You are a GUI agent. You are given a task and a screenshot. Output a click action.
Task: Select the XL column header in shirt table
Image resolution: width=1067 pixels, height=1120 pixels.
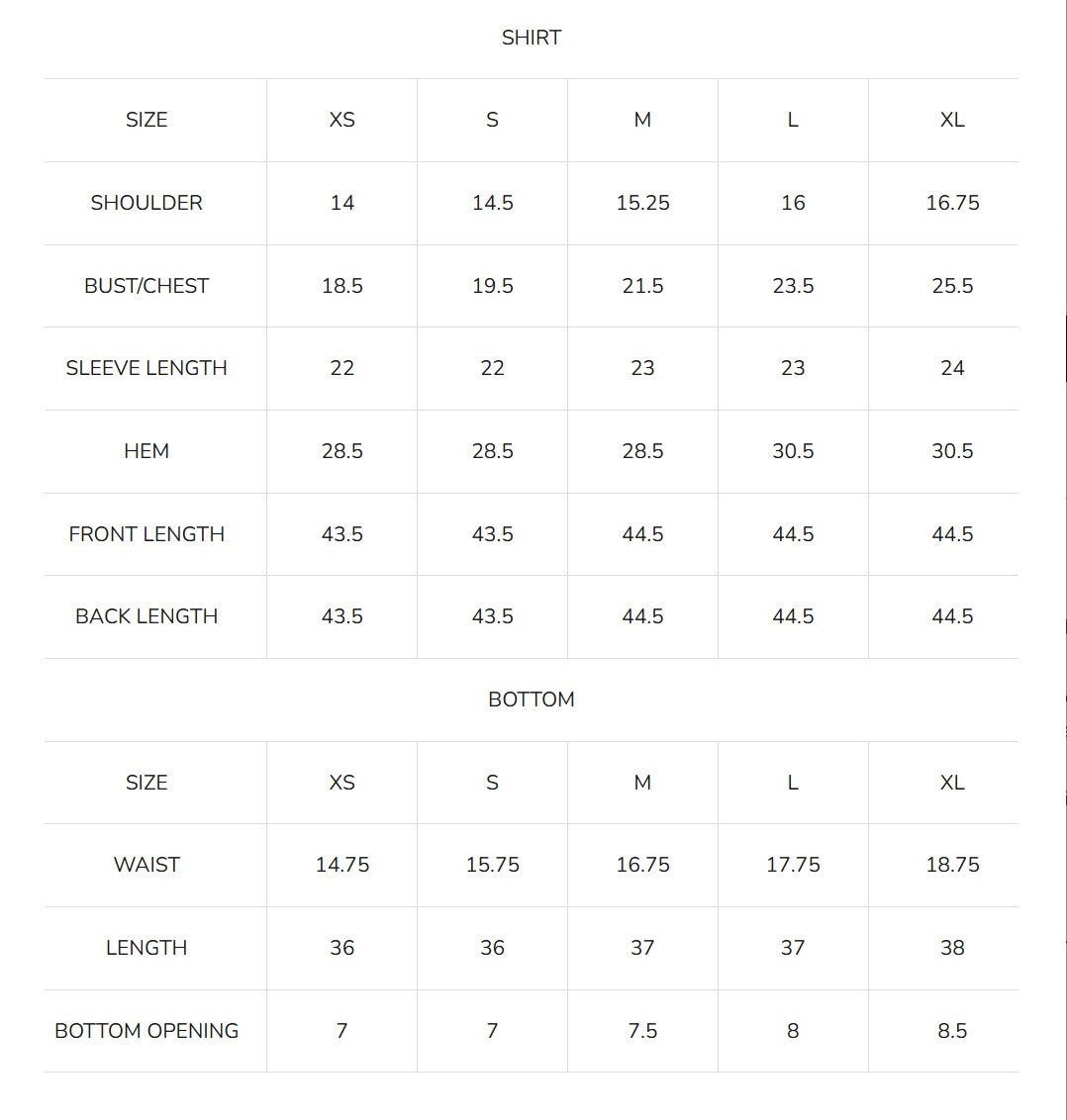952,120
